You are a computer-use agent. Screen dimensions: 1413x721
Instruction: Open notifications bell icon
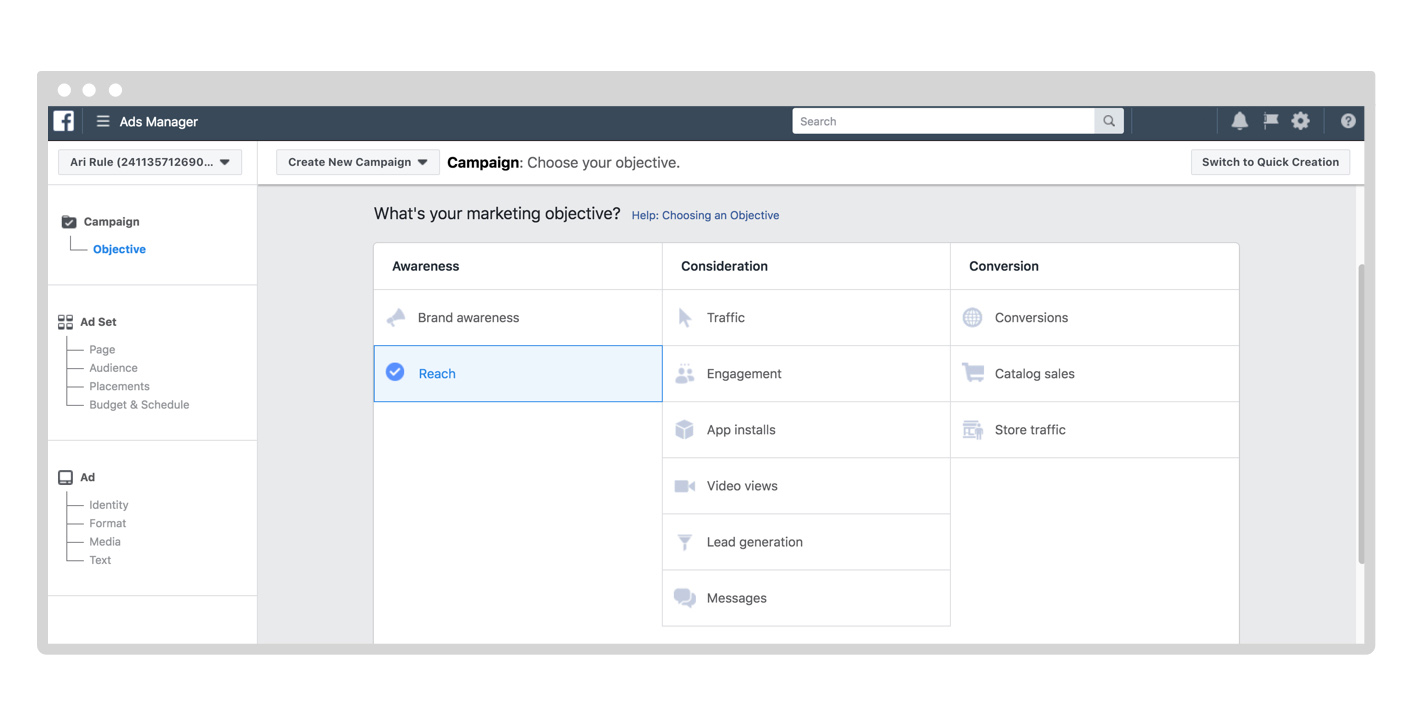coord(1239,121)
